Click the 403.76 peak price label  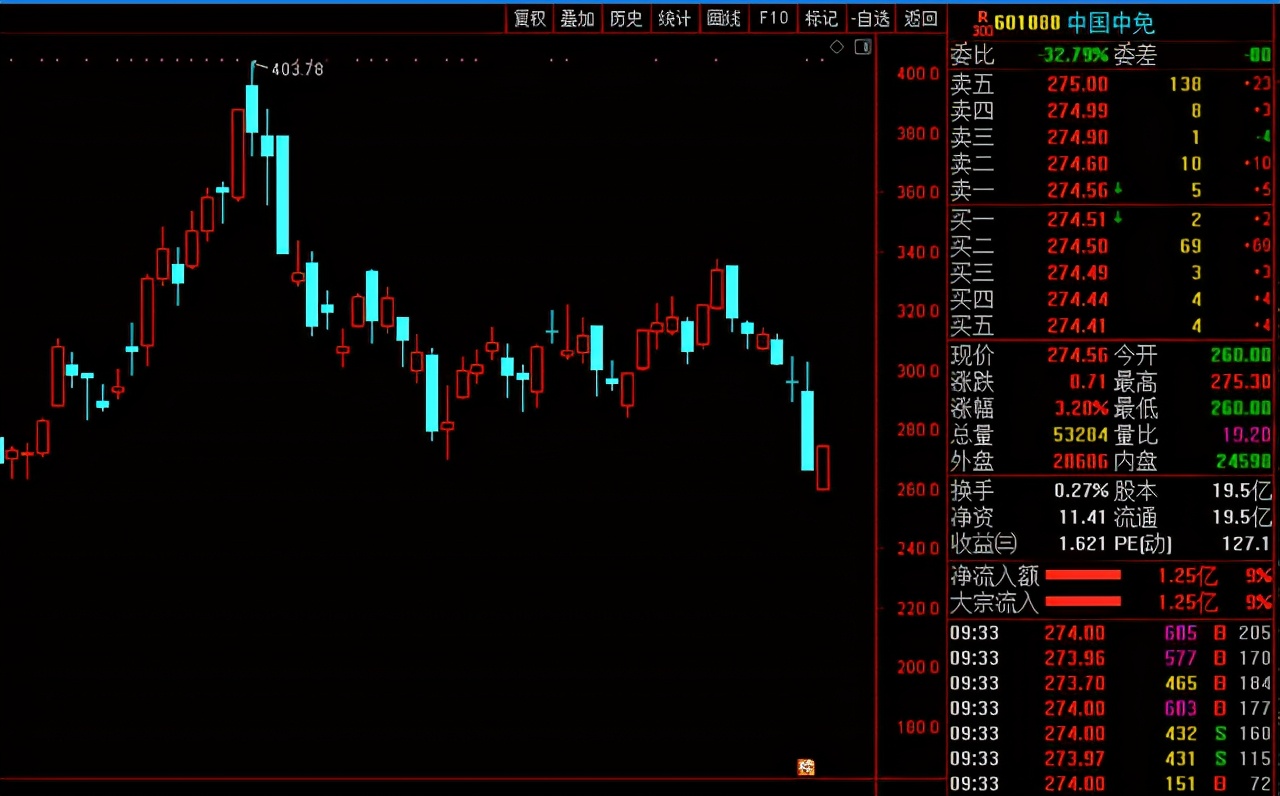[x=298, y=69]
